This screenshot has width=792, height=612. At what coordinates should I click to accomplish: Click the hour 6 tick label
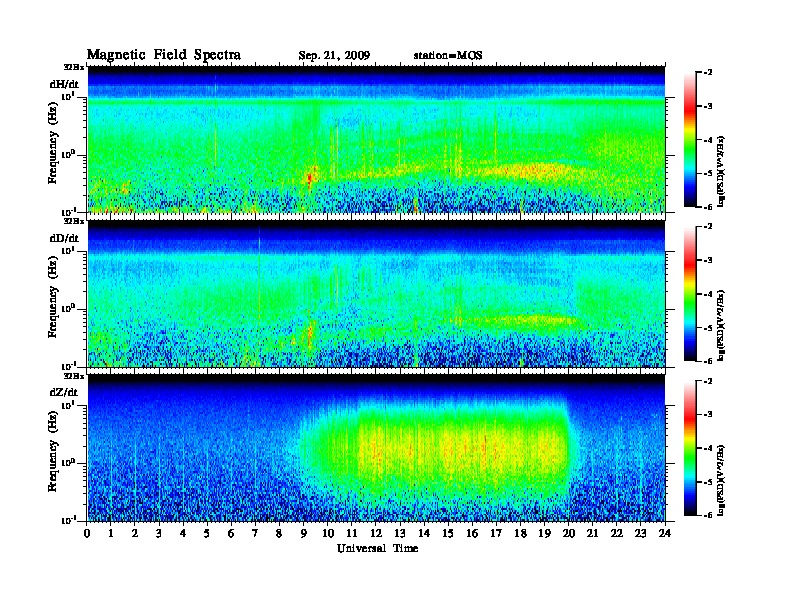[x=231, y=534]
